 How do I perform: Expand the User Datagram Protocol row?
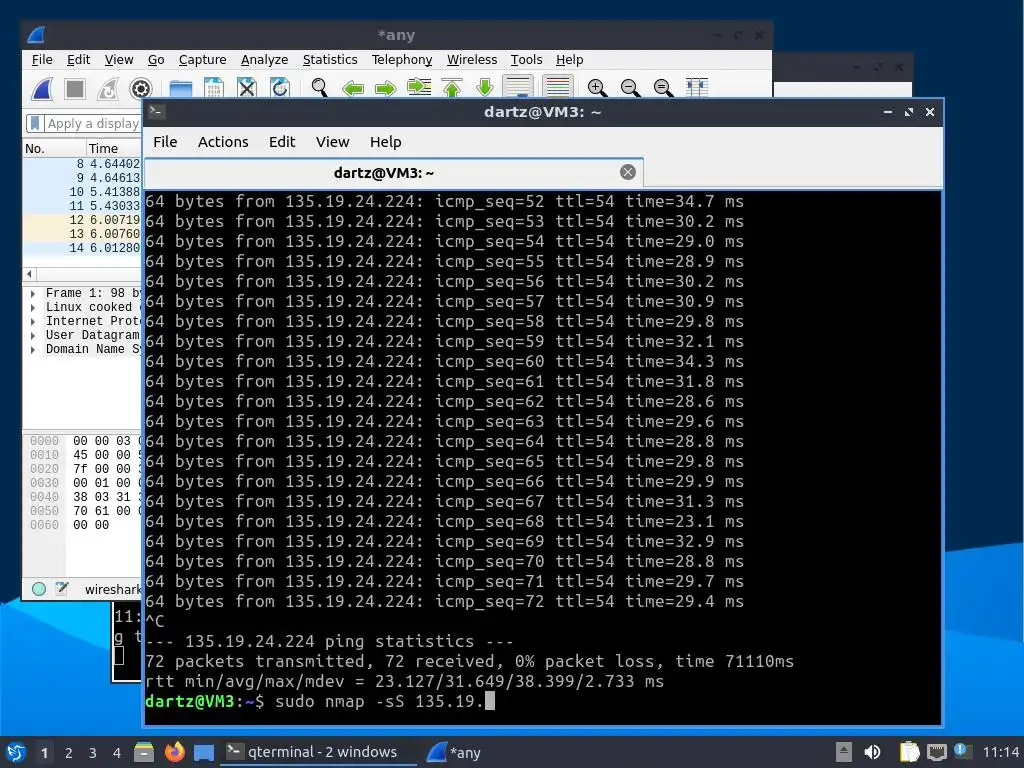(x=33, y=335)
